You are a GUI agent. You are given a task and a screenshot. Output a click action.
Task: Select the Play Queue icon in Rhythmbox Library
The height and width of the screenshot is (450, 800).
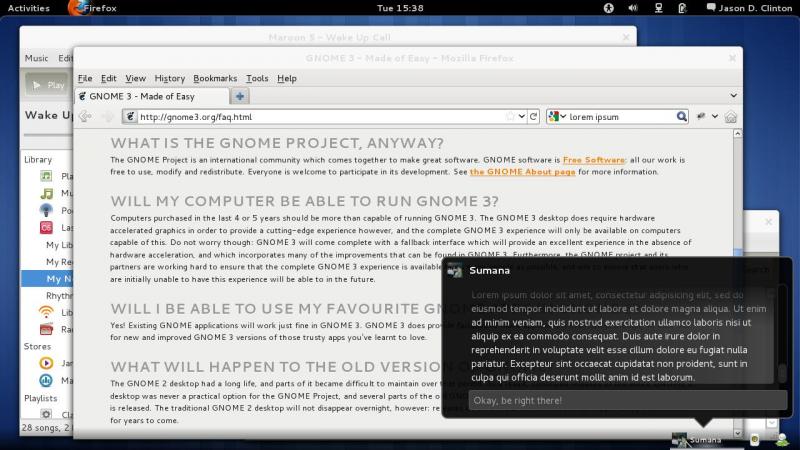point(46,176)
